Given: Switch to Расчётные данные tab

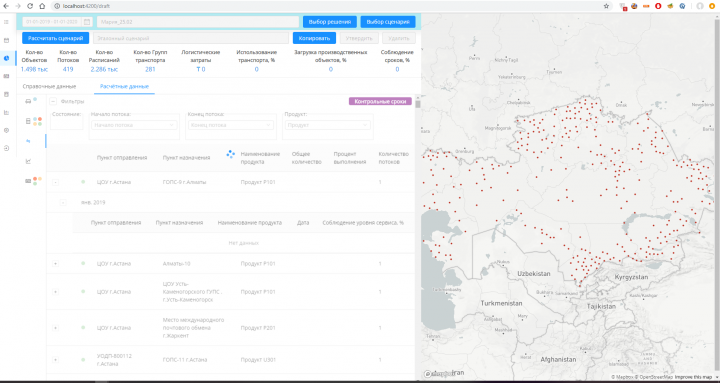Looking at the screenshot, I should click(124, 86).
